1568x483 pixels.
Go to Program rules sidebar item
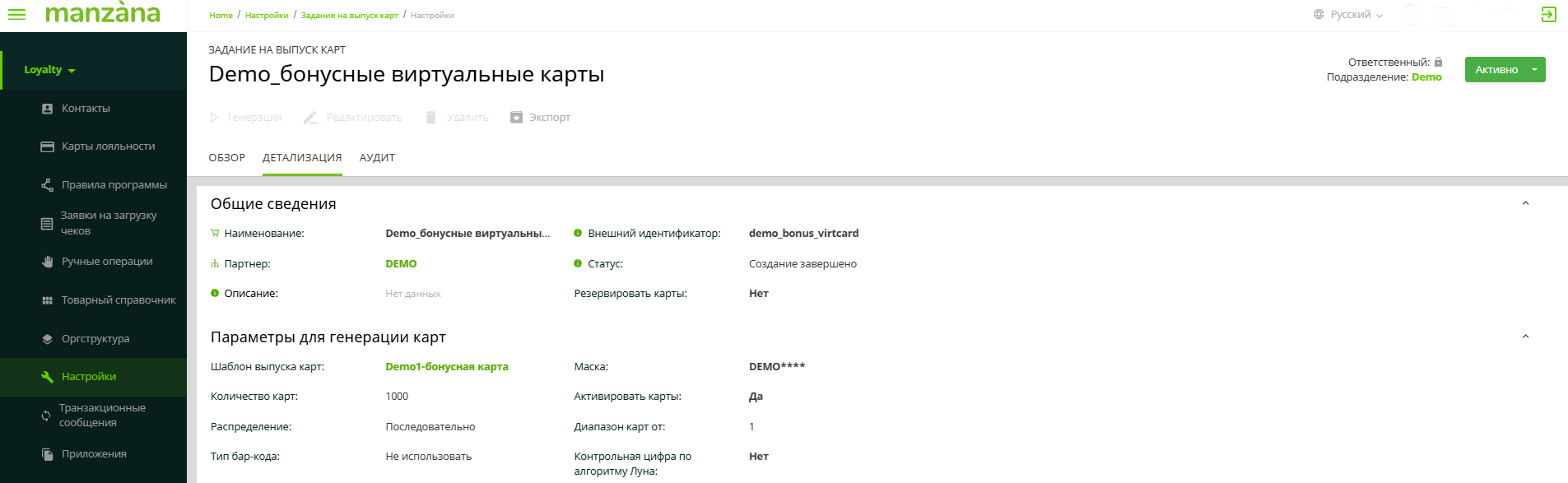click(x=114, y=185)
